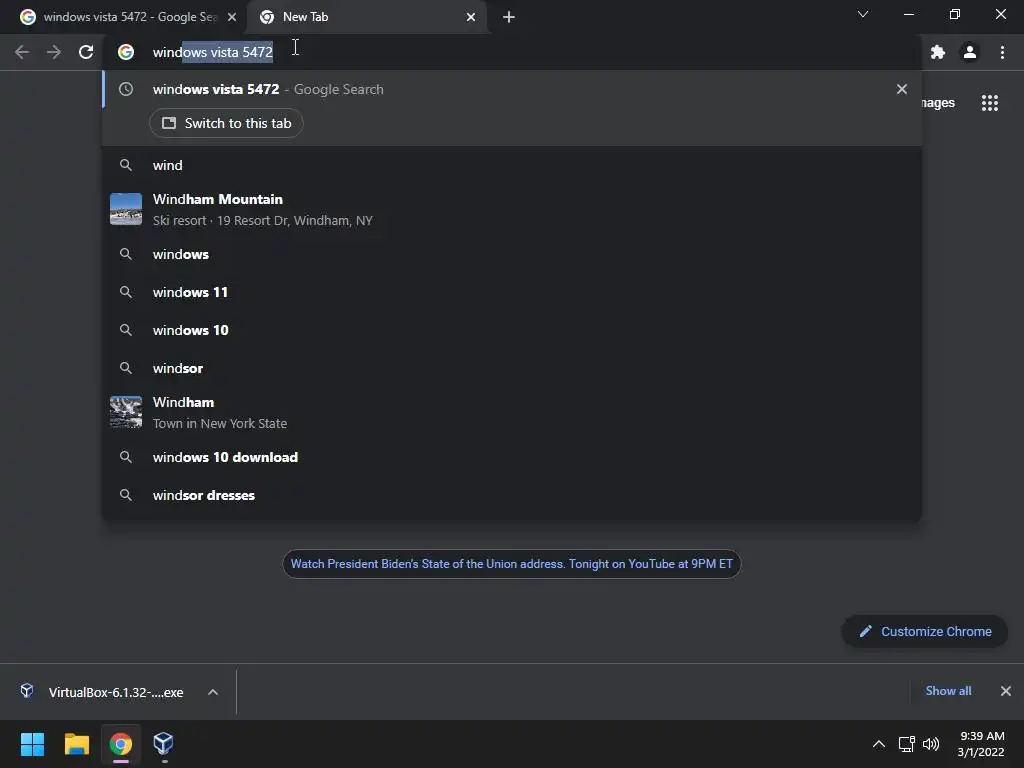Open the Extensions puzzle icon

click(x=938, y=52)
